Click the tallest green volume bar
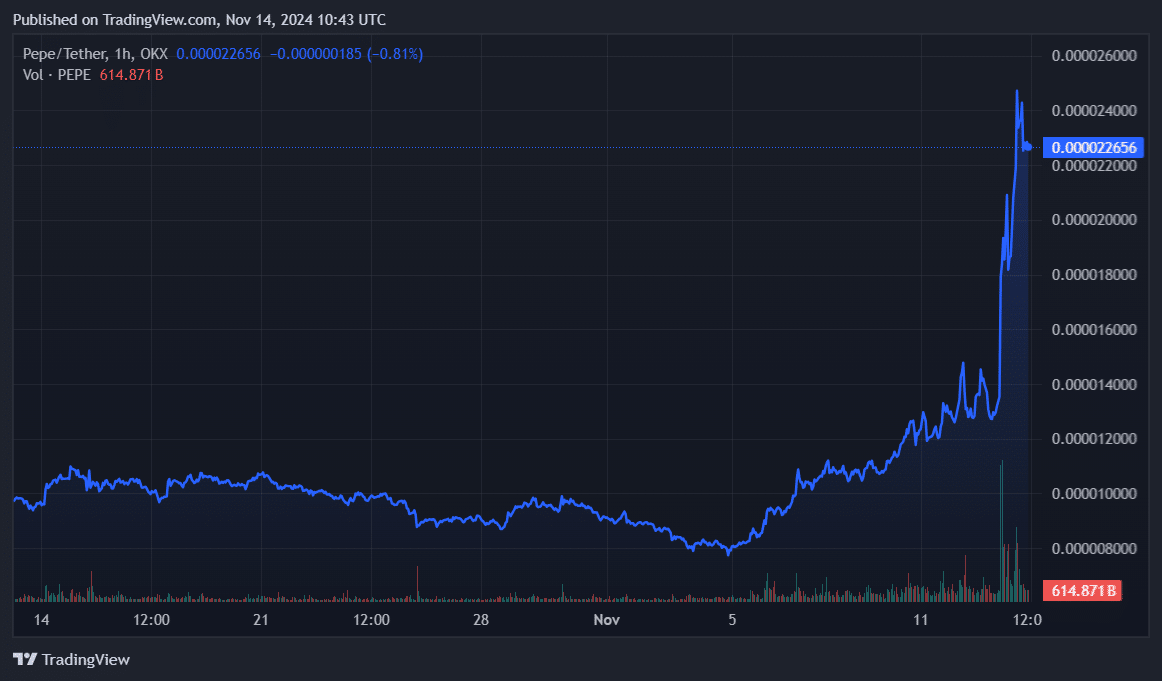The width and height of the screenshot is (1162, 681). pos(1001,520)
